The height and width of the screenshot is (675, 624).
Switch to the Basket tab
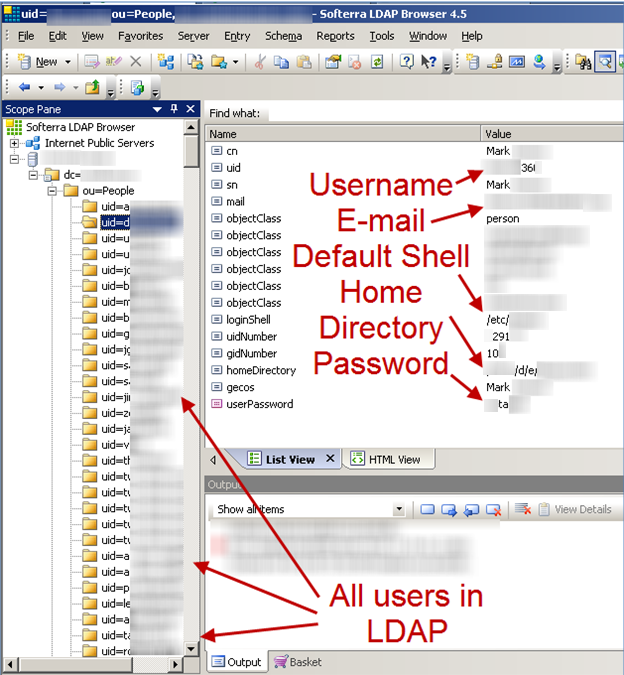point(298,662)
